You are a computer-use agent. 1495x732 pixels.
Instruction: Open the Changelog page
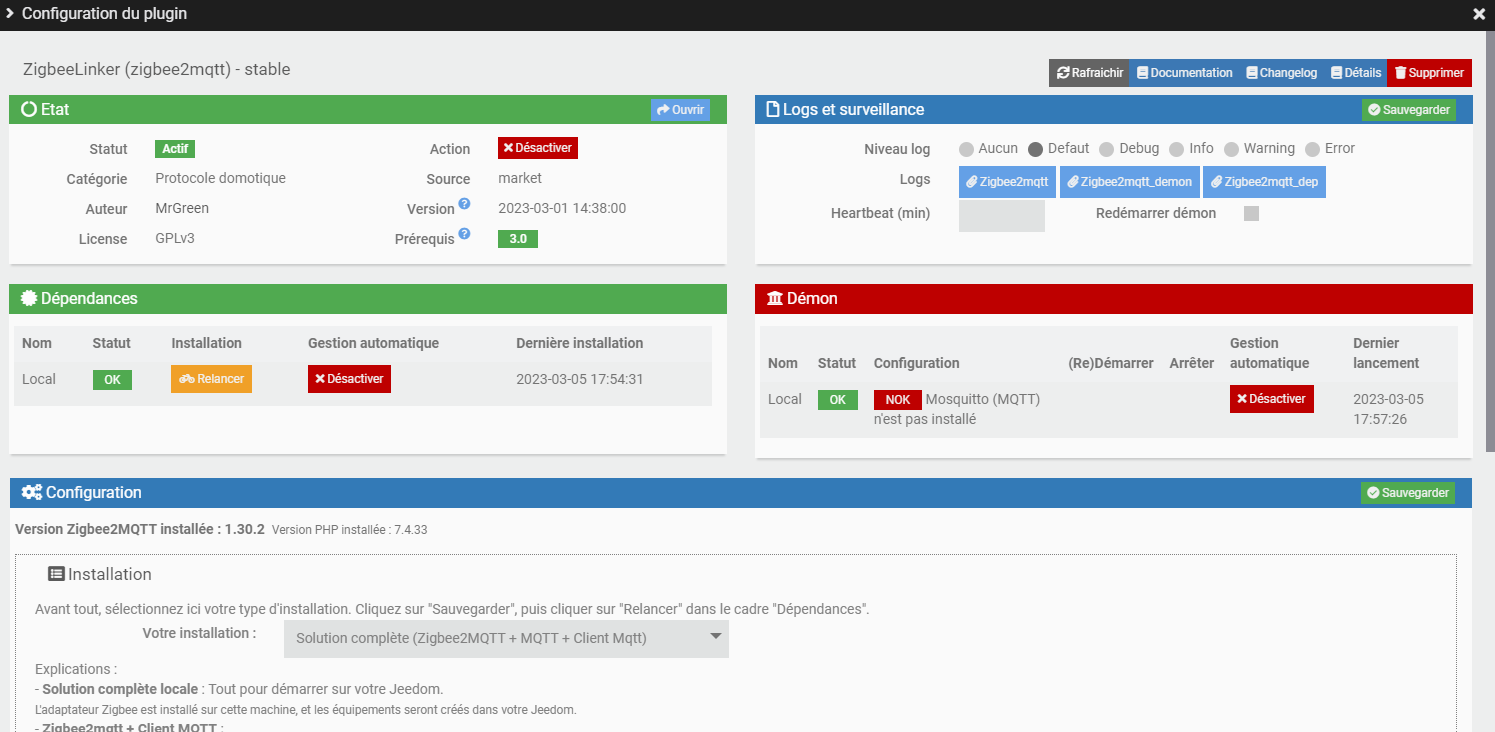click(x=1281, y=73)
